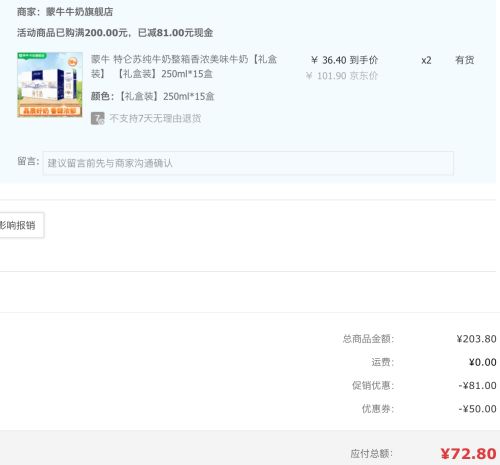Click the 优惠券 label
500x465 pixels.
378,409
